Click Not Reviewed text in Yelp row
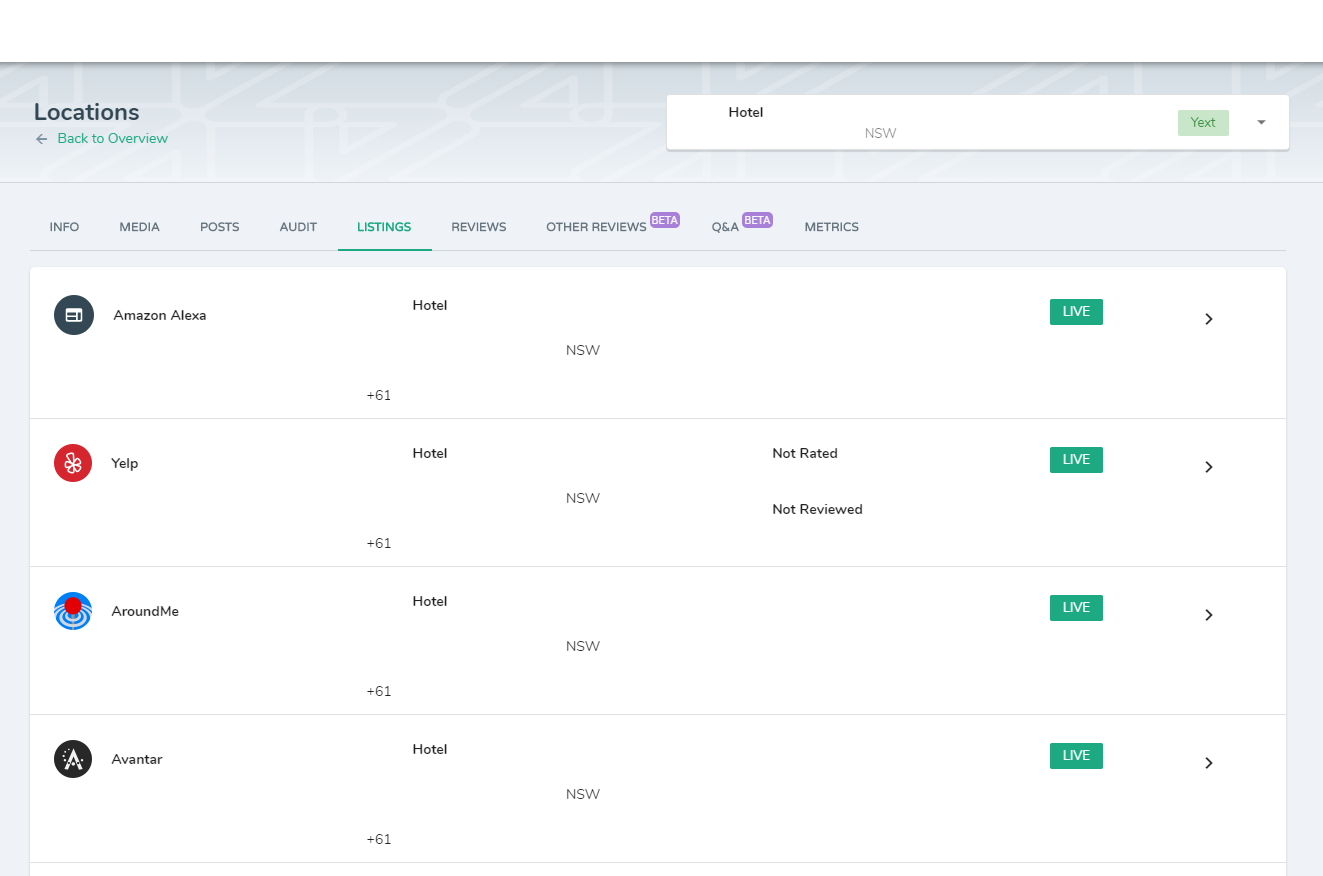This screenshot has width=1323, height=876. (817, 509)
